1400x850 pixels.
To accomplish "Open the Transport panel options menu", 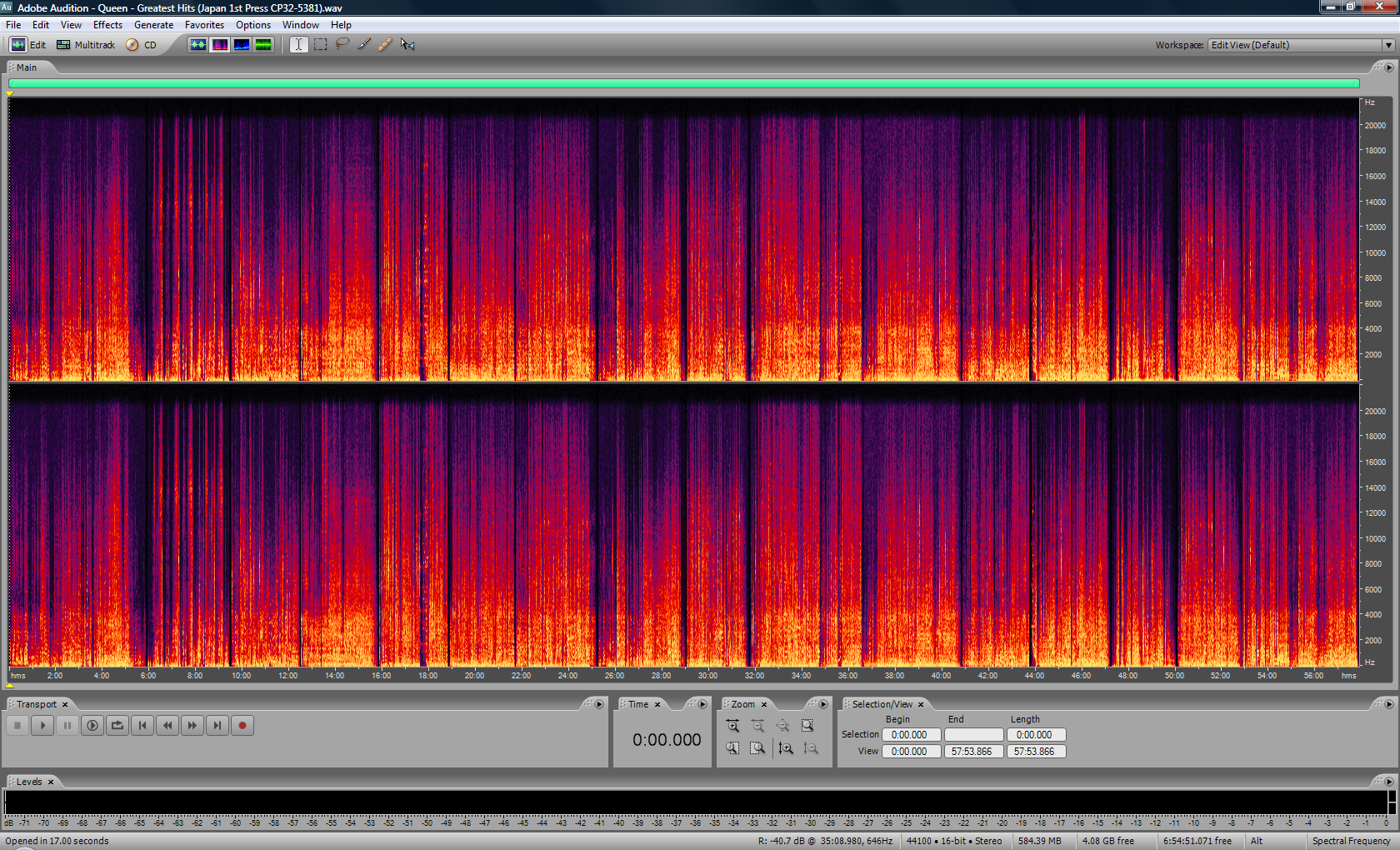I will tap(598, 704).
